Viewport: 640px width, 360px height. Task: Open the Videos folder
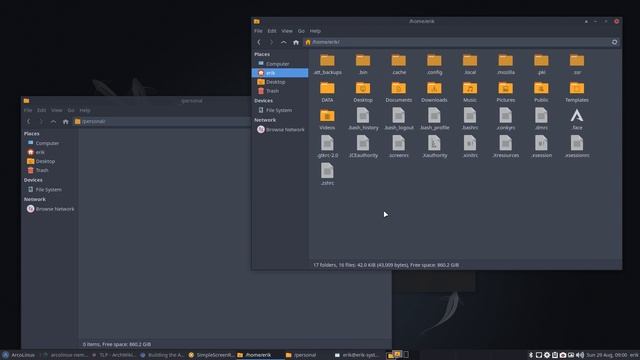click(327, 120)
